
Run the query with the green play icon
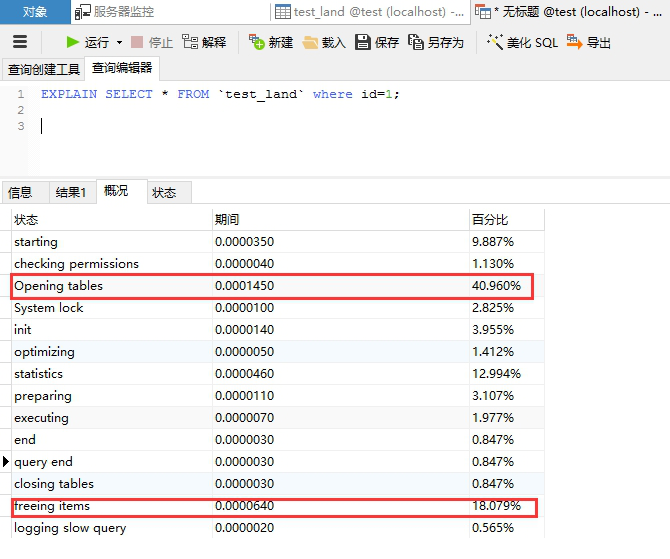click(x=73, y=42)
